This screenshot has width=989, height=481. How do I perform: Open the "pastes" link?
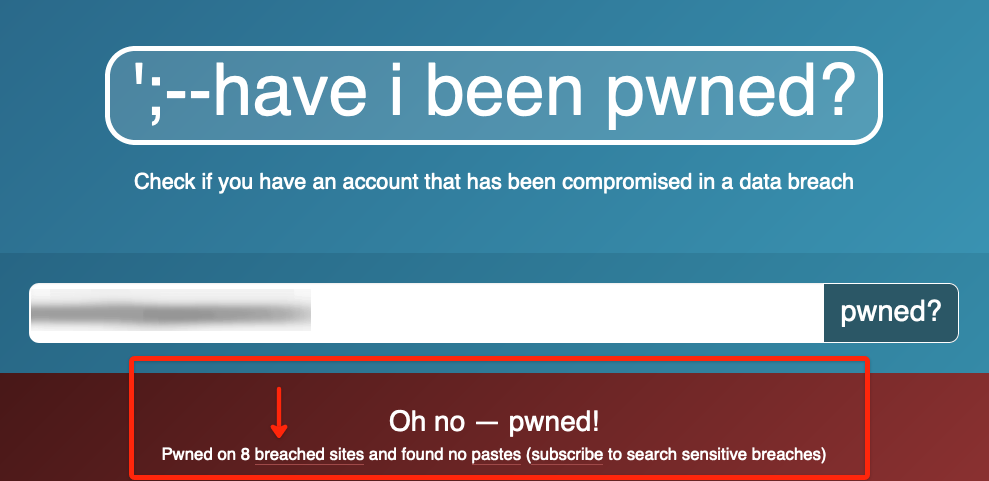pos(496,455)
